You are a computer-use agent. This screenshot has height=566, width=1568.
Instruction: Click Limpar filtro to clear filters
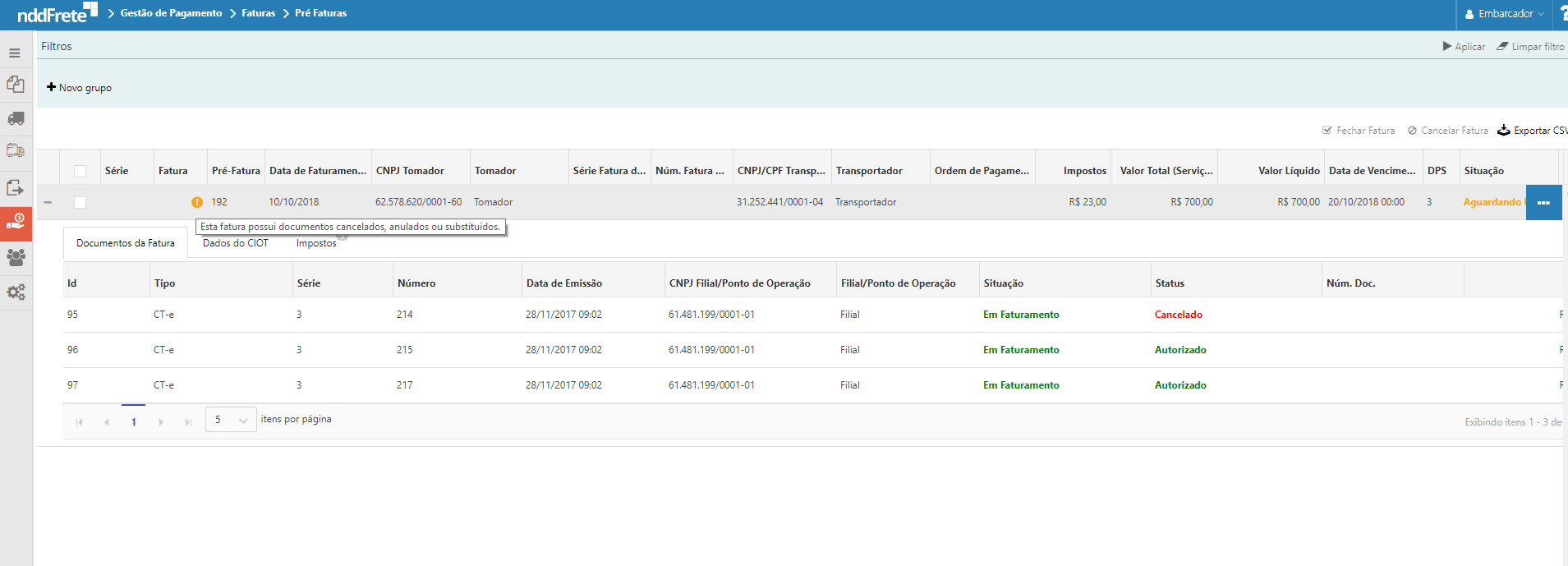(1530, 47)
